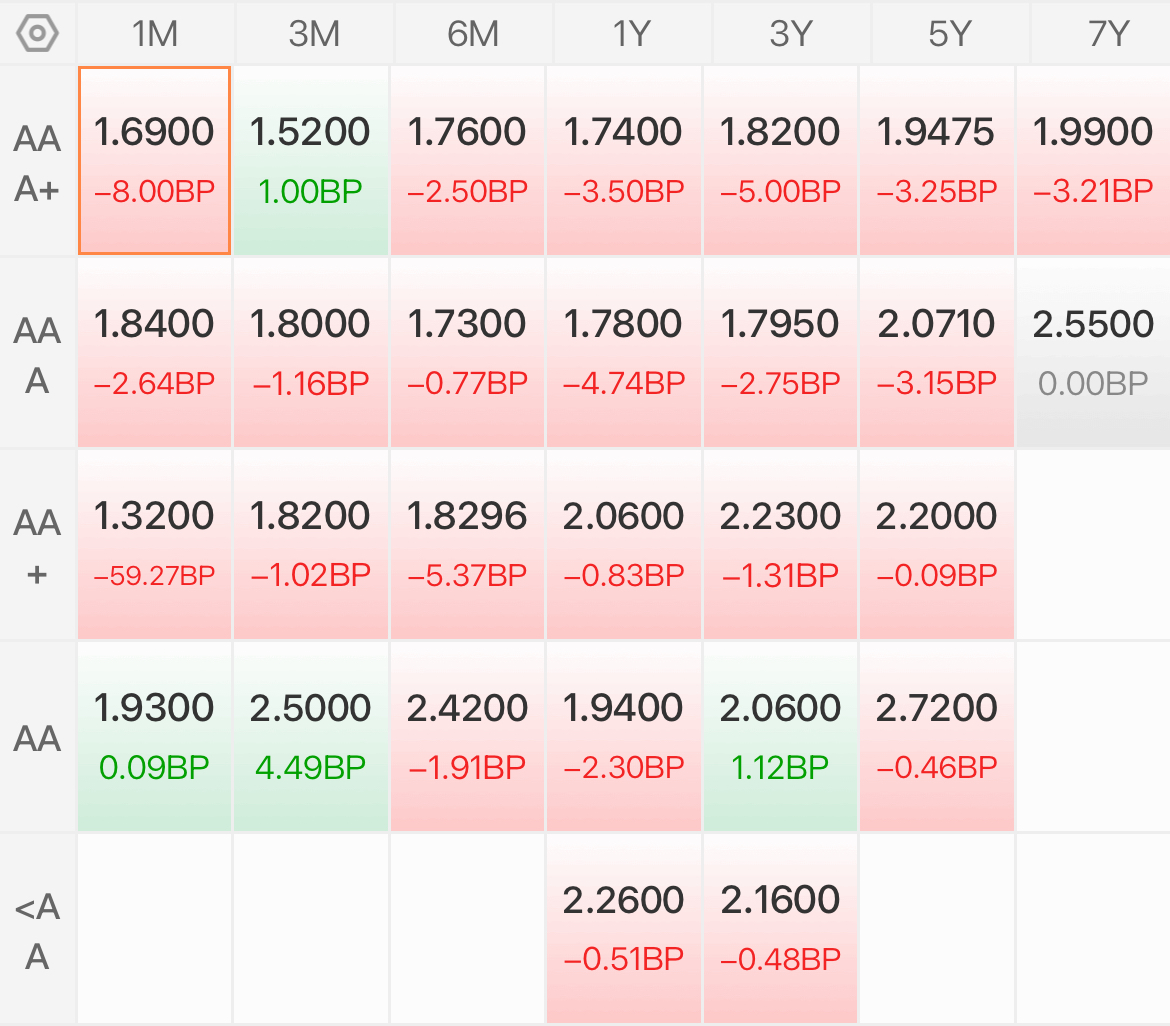1170x1026 pixels.
Task: Select the 1M column header
Action: pos(155,34)
